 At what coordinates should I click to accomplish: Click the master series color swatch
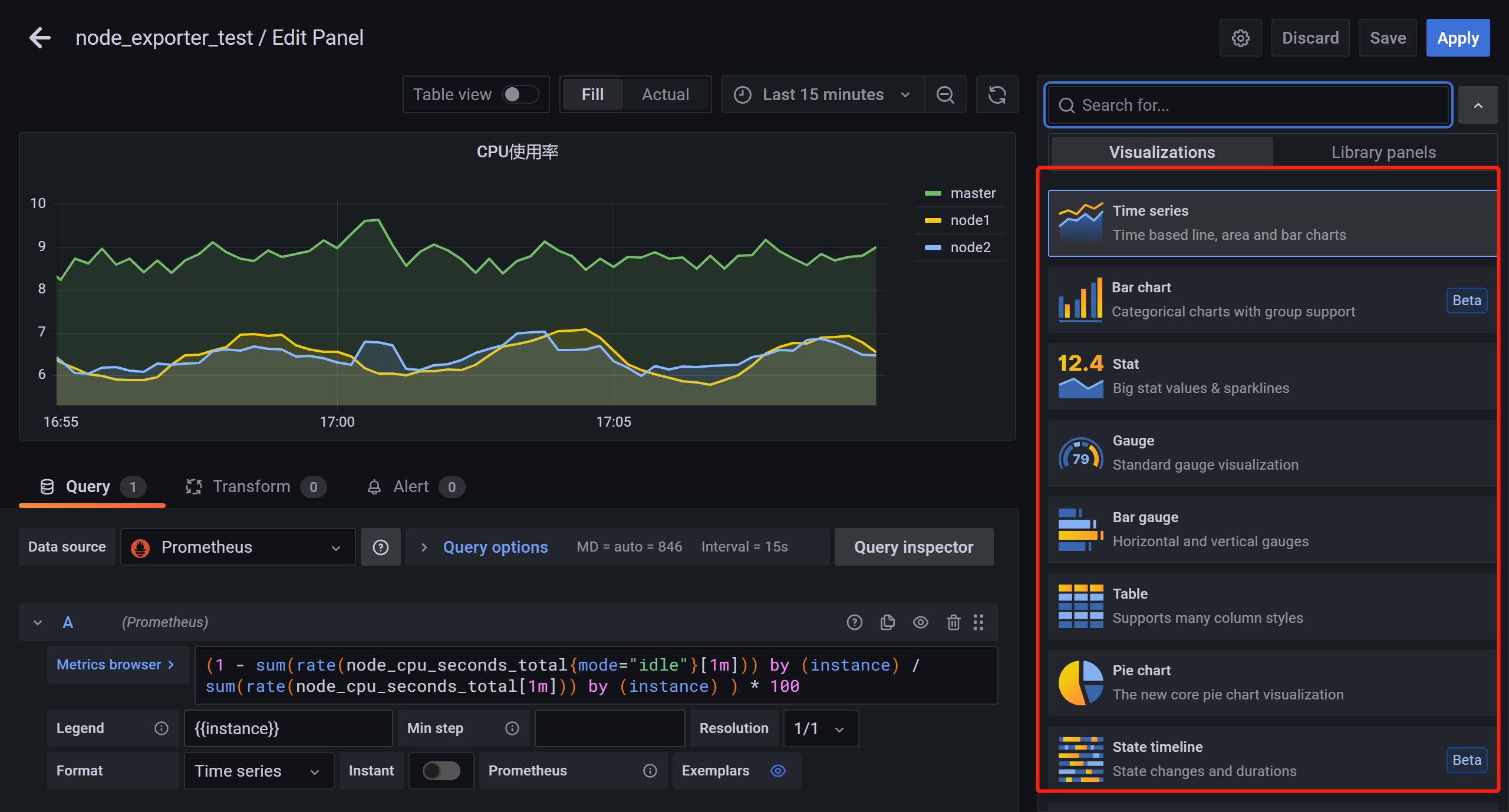(x=933, y=193)
